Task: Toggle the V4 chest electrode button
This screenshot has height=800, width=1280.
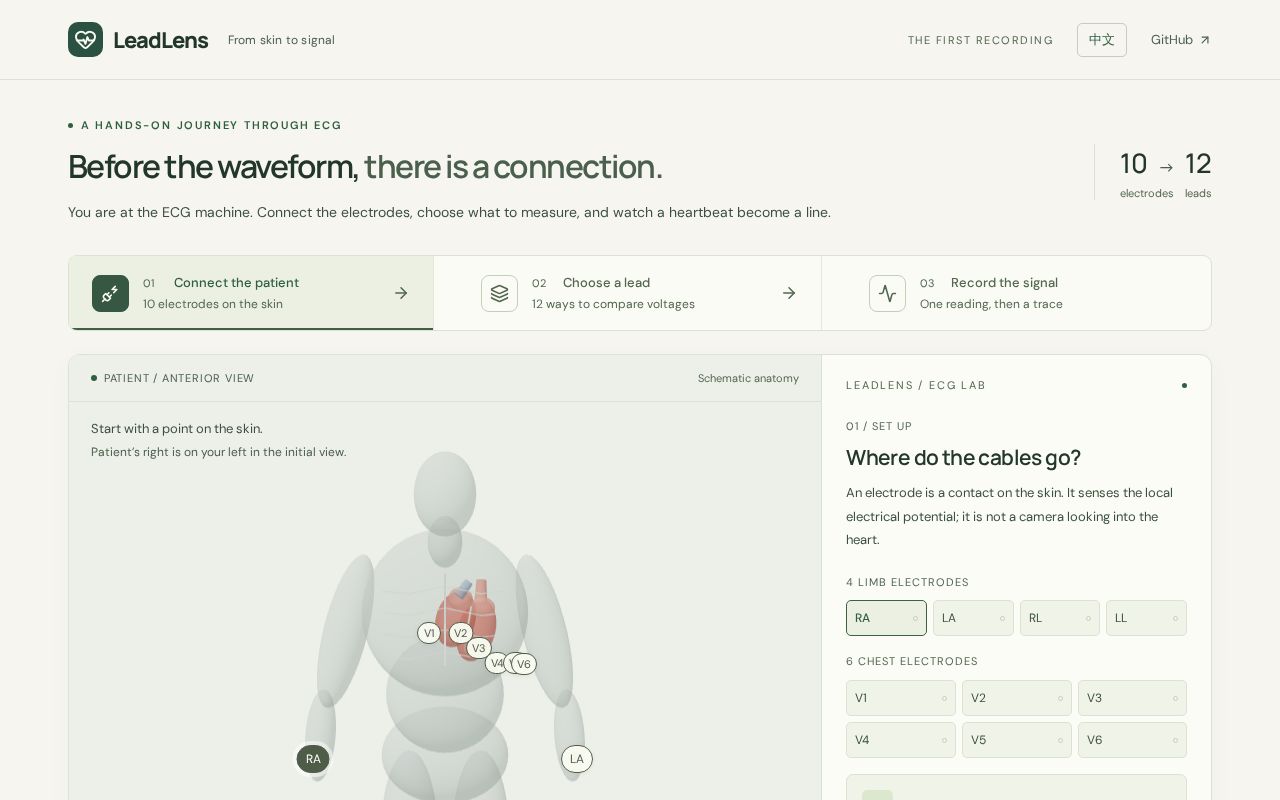Action: point(901,740)
